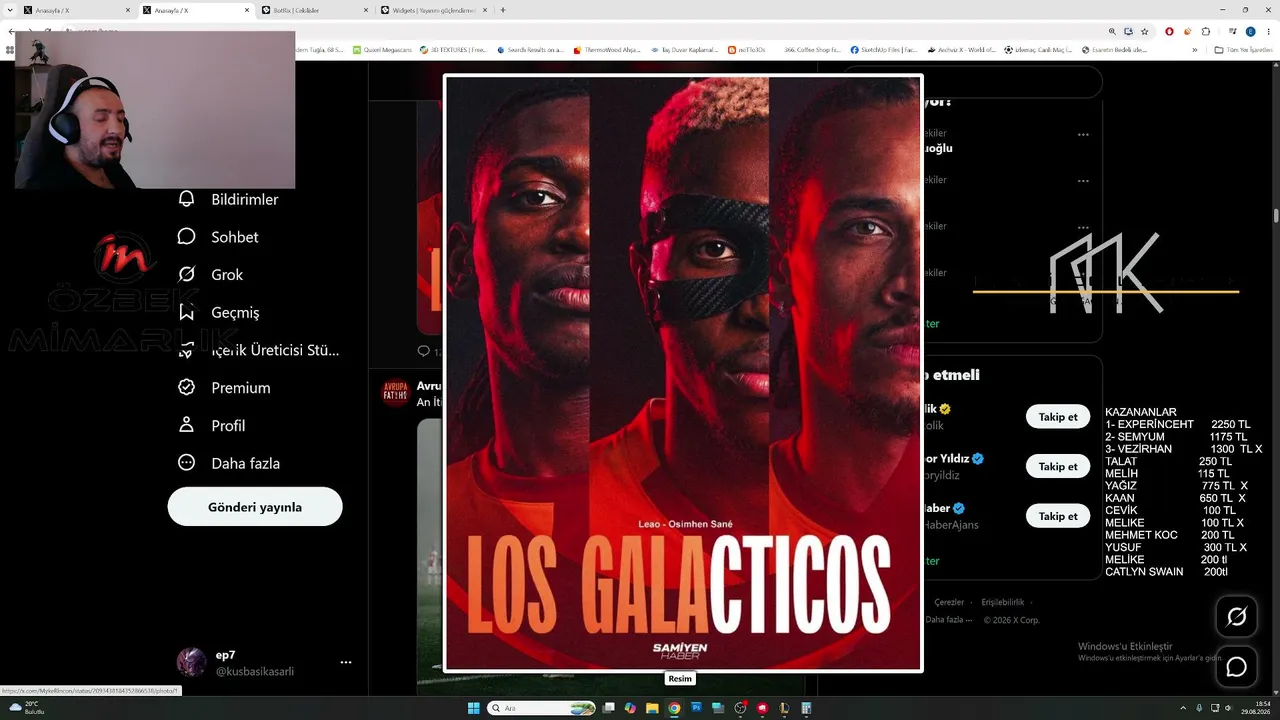Click the Daha fazla circle-dots icon
1280x720 pixels.
[x=186, y=463]
